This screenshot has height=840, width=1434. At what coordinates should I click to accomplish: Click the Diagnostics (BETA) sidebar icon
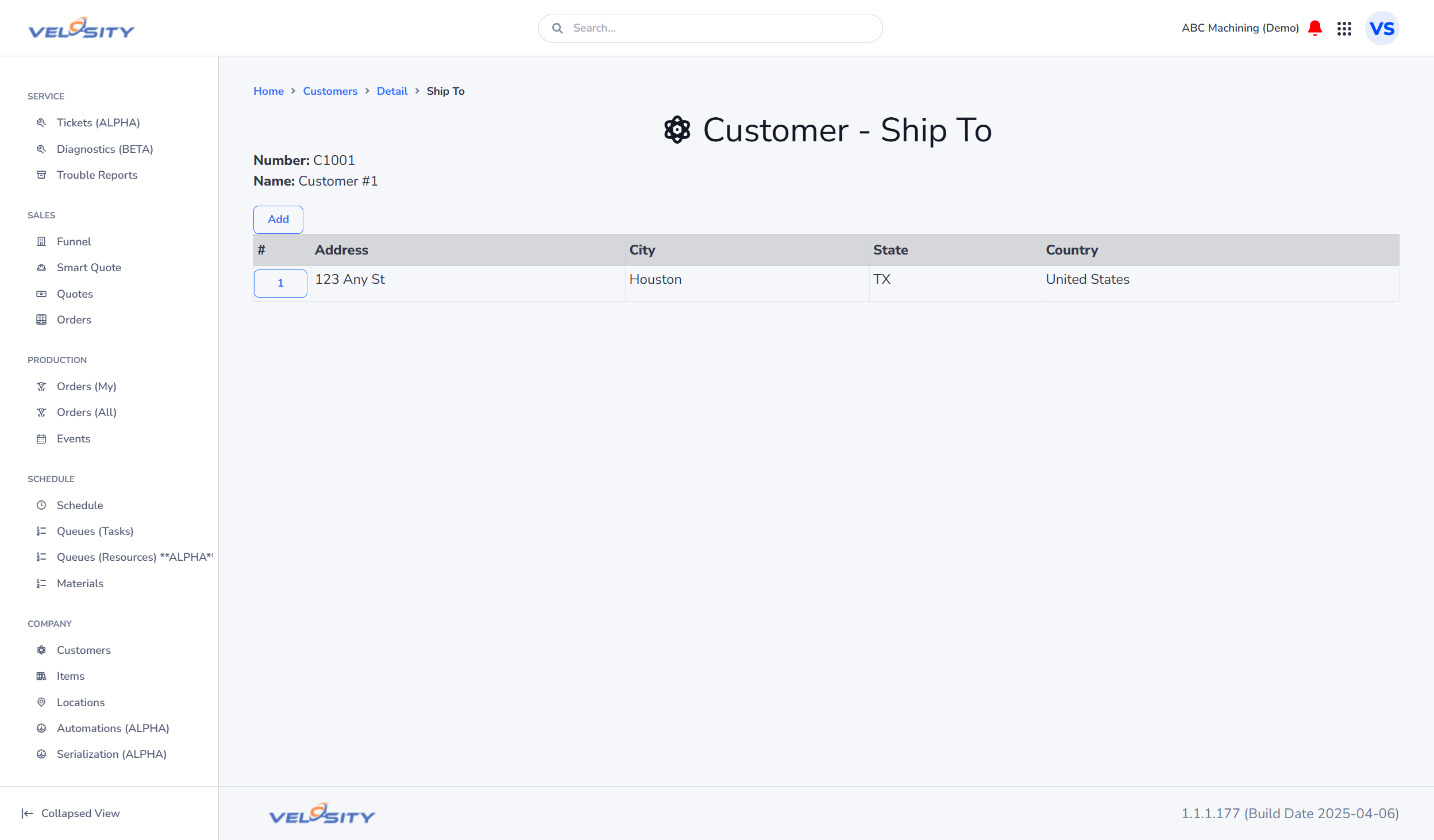click(41, 149)
